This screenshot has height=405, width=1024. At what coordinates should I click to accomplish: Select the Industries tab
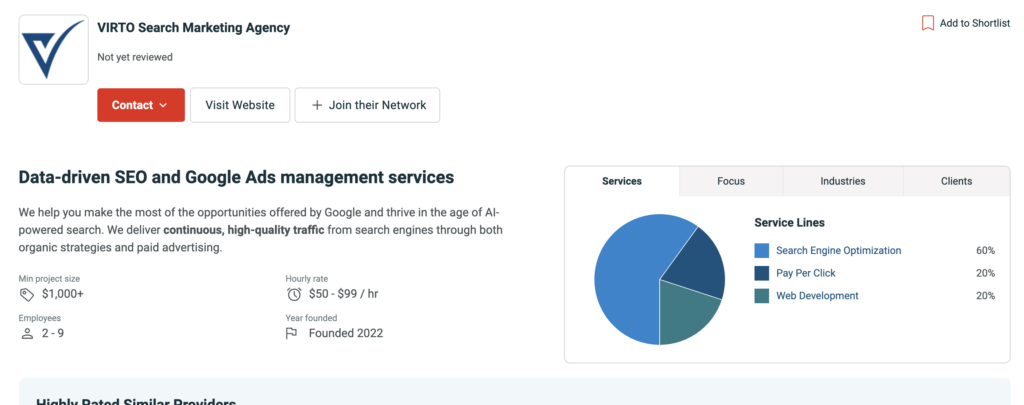tap(843, 181)
